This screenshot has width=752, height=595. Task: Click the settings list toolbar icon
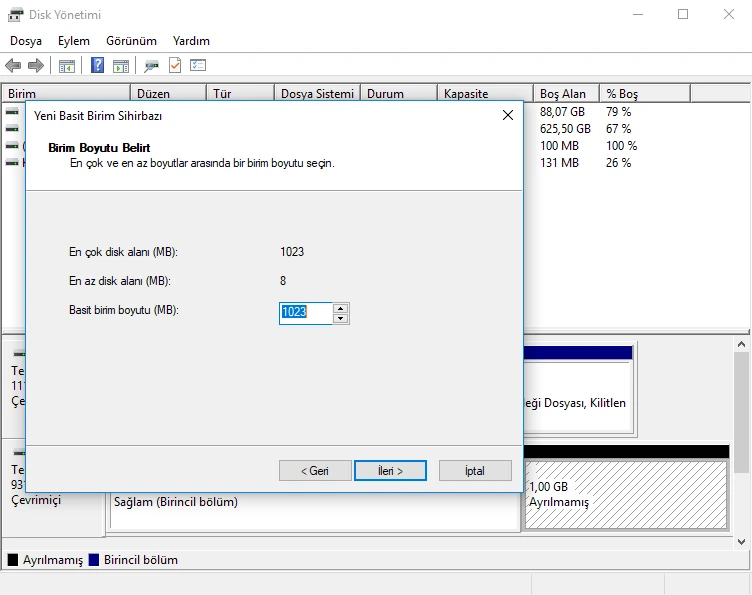(198, 65)
